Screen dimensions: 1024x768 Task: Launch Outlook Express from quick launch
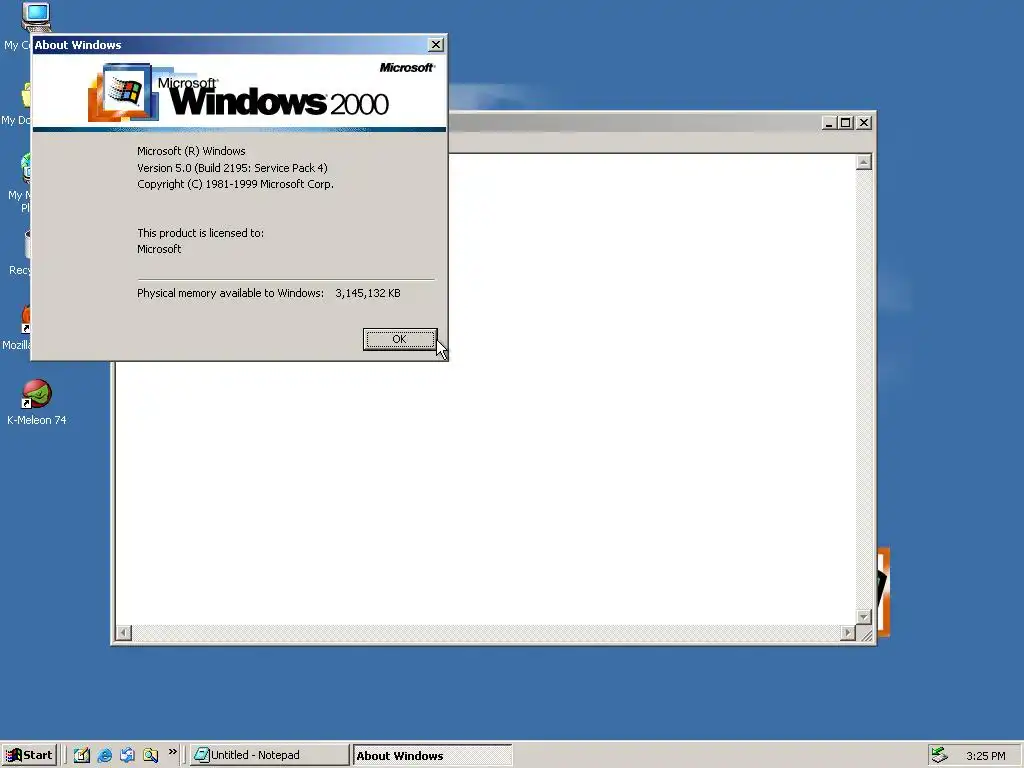tap(127, 755)
